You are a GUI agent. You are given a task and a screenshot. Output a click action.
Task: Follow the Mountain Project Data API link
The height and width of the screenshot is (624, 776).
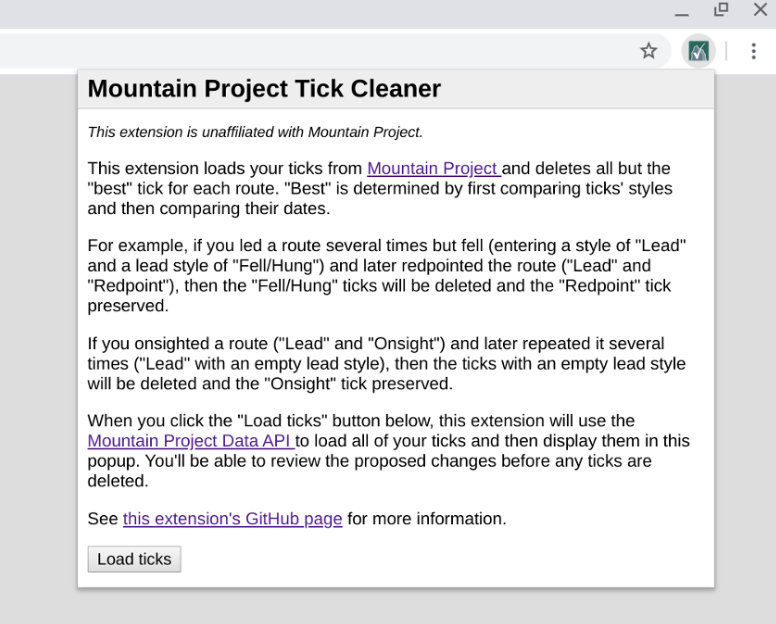point(190,441)
